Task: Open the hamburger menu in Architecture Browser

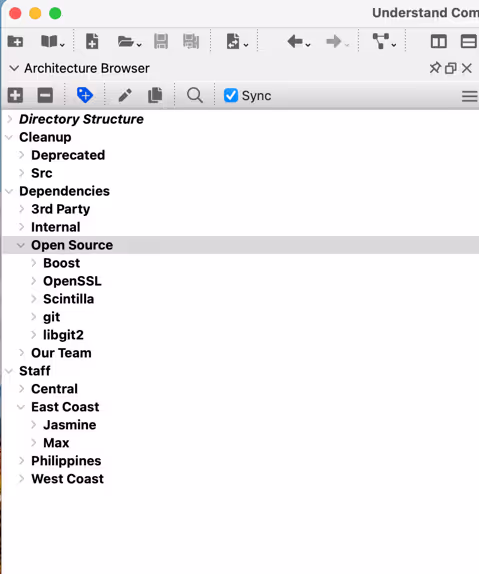Action: pos(469,96)
